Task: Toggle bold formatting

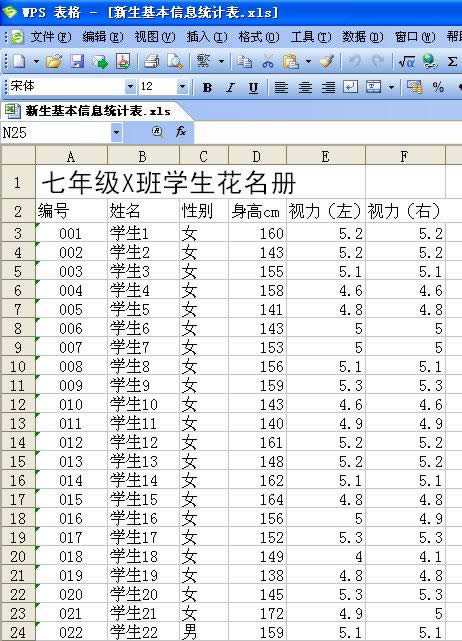Action: click(x=207, y=87)
